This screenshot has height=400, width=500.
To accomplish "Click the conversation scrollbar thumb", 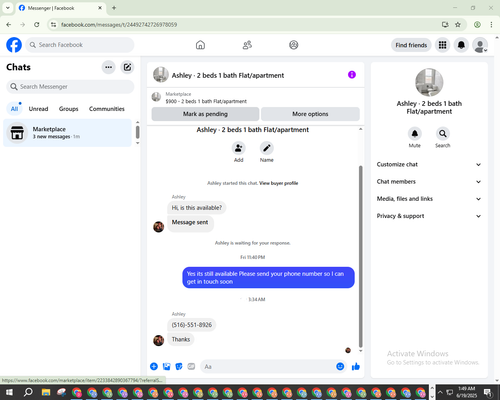I will click(360, 257).
